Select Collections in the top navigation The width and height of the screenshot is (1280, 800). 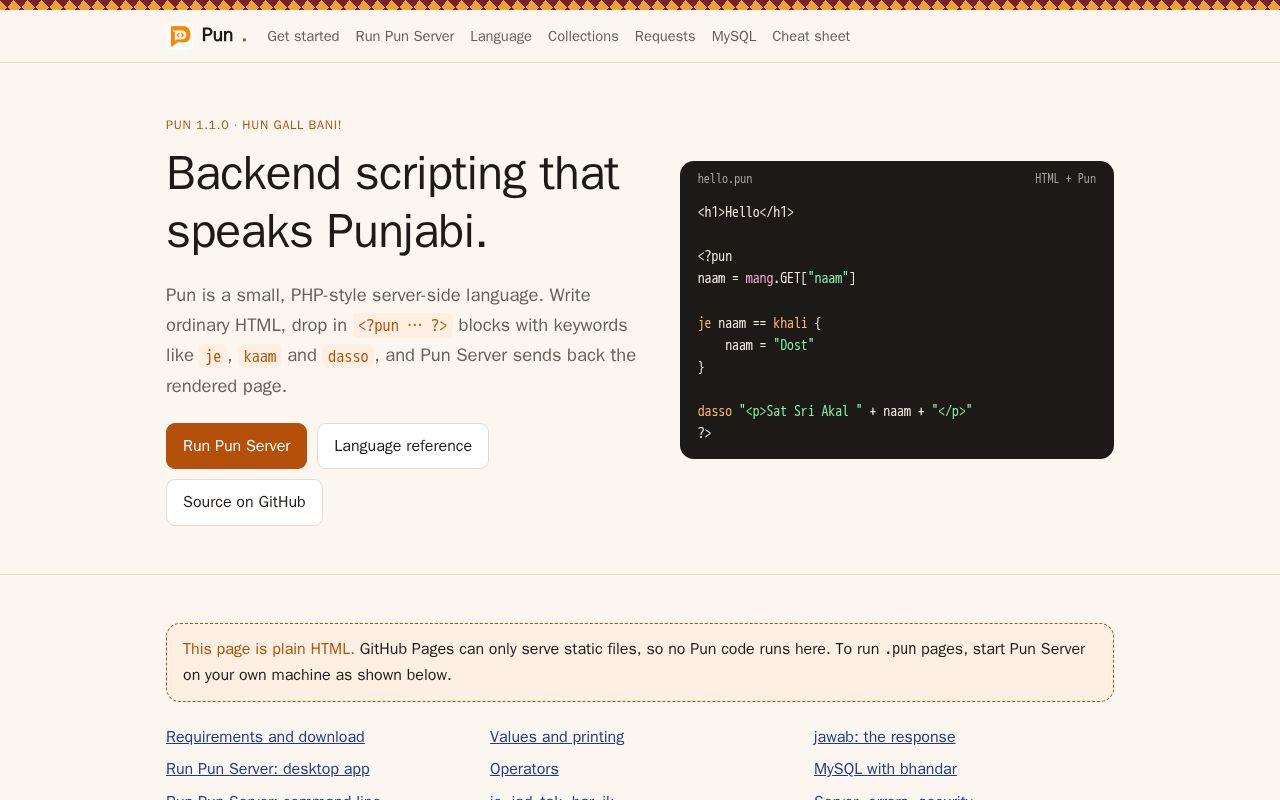coord(583,36)
